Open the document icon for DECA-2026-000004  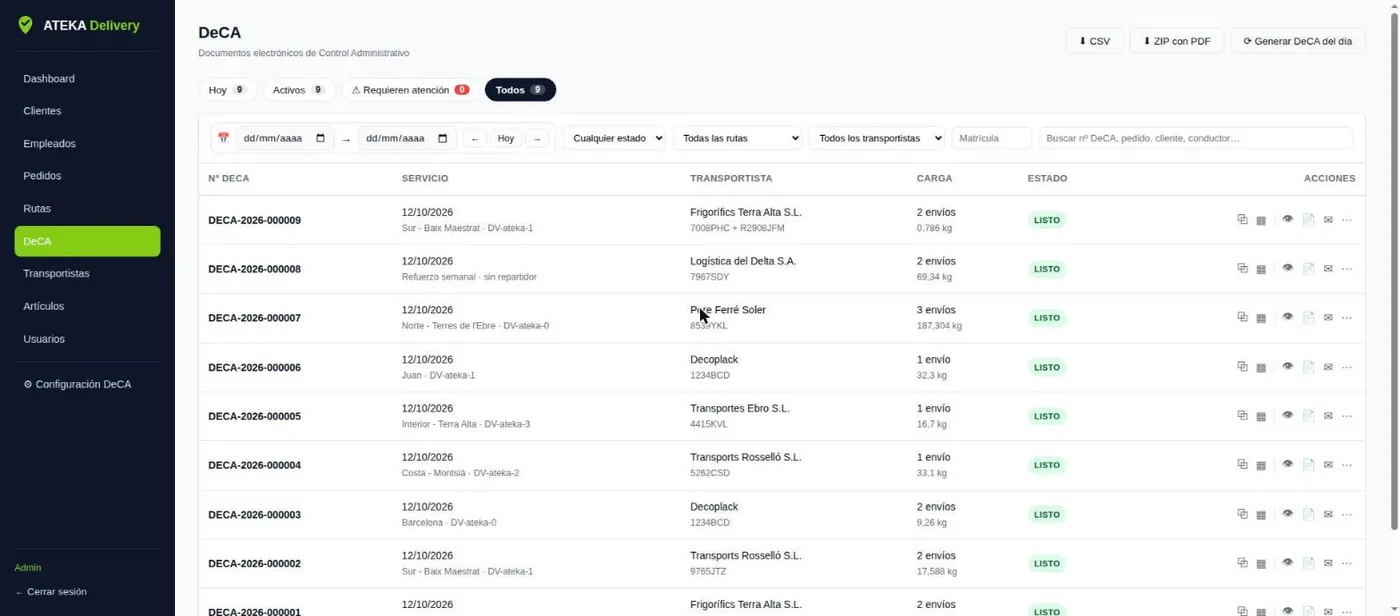1308,465
